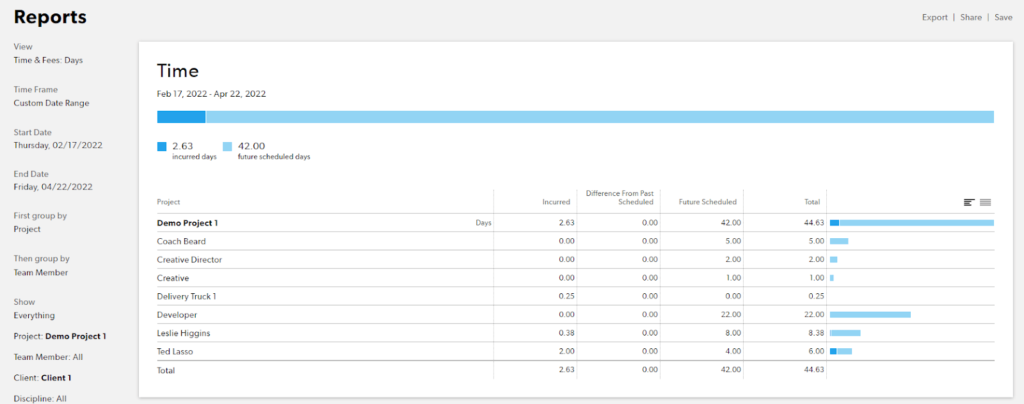1024x404 pixels.
Task: Click Delivery Truck 1 incurred 0.25
Action: click(566, 296)
